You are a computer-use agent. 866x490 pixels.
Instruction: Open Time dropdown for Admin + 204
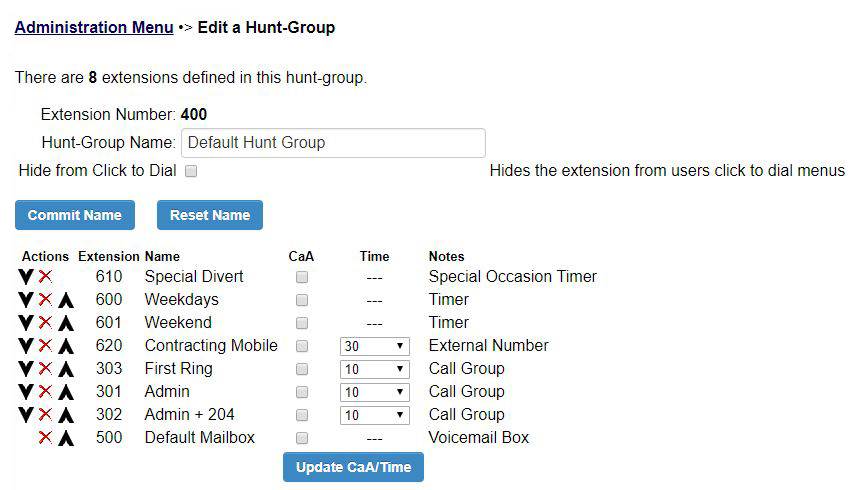374,415
